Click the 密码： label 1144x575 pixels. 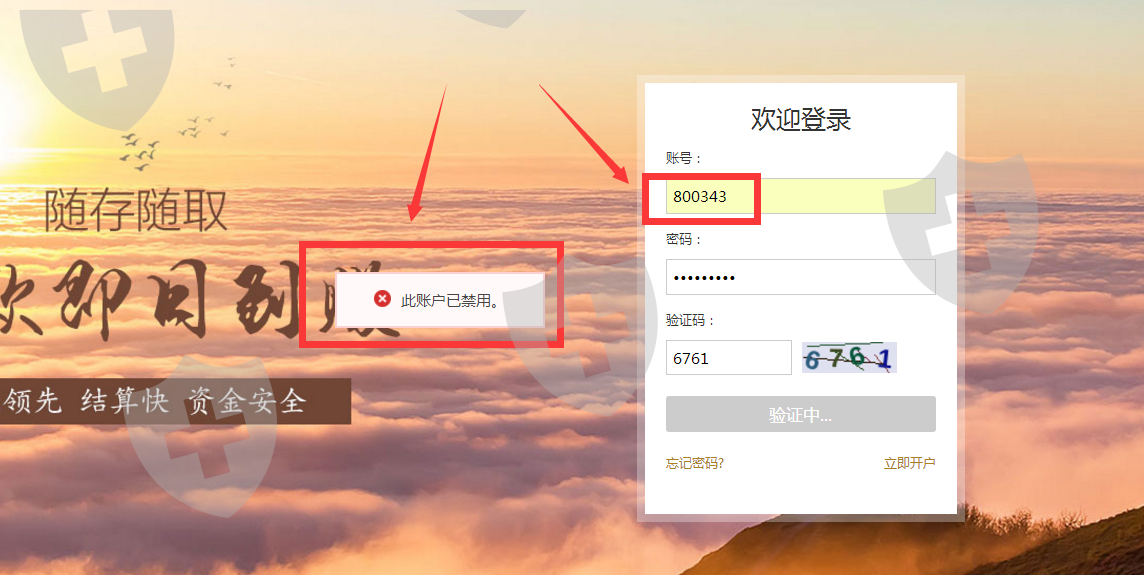point(684,239)
